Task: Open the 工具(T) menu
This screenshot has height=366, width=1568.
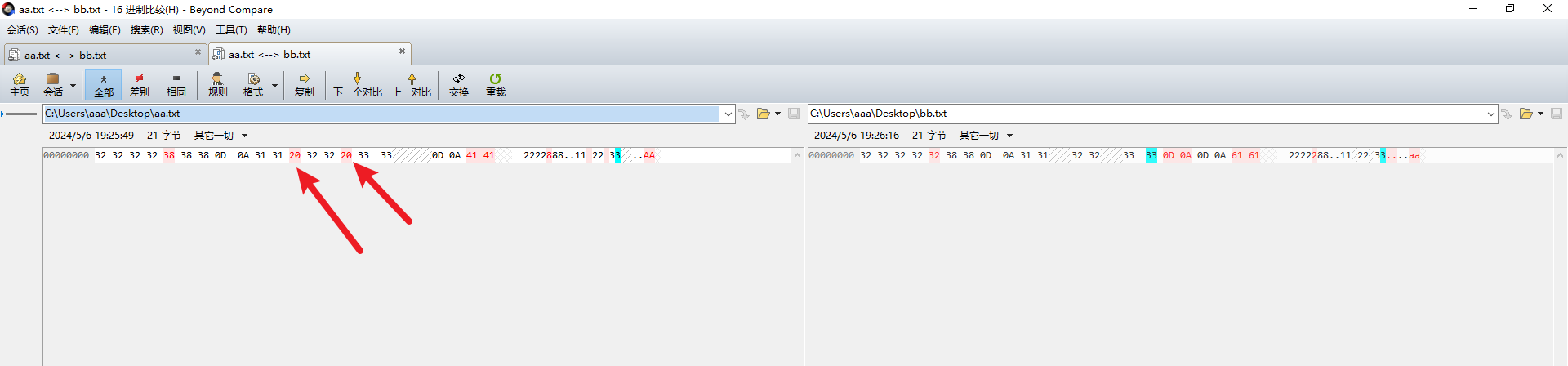Action: click(x=231, y=30)
